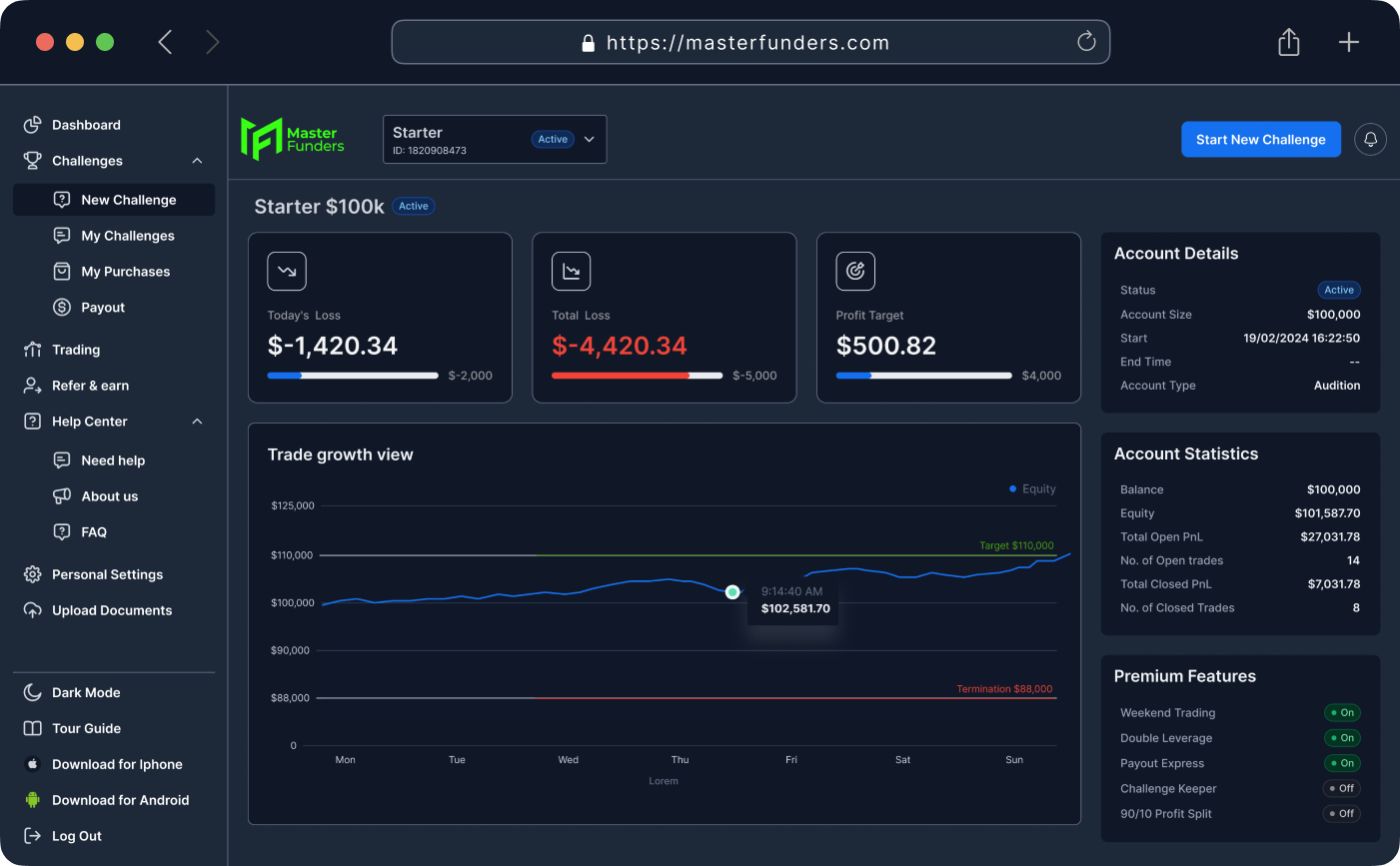Collapse the Help Center section chevron
The width and height of the screenshot is (1400, 866).
pyautogui.click(x=197, y=422)
